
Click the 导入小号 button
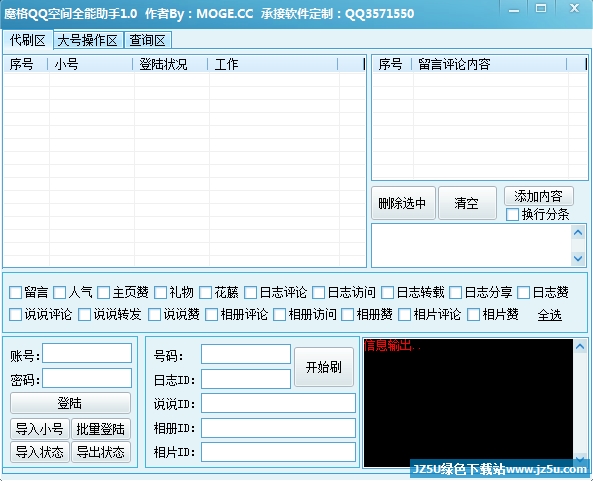40,429
